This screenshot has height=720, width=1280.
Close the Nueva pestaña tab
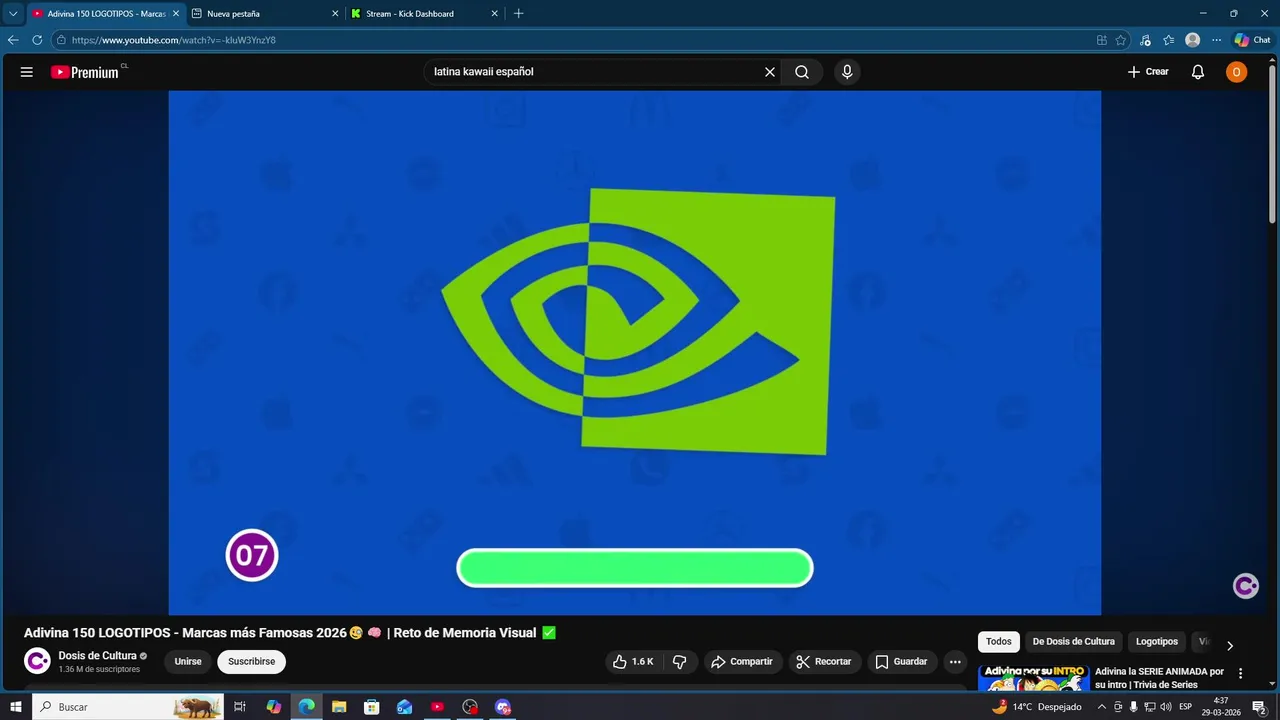click(x=335, y=14)
